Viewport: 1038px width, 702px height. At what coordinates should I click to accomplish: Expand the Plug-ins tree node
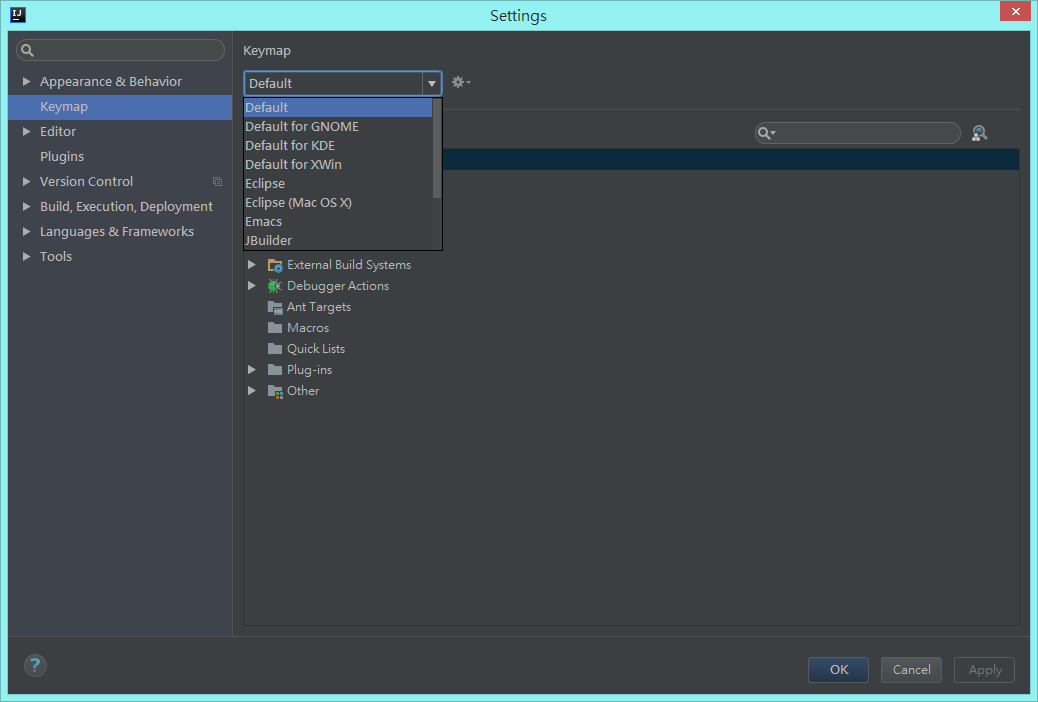252,370
